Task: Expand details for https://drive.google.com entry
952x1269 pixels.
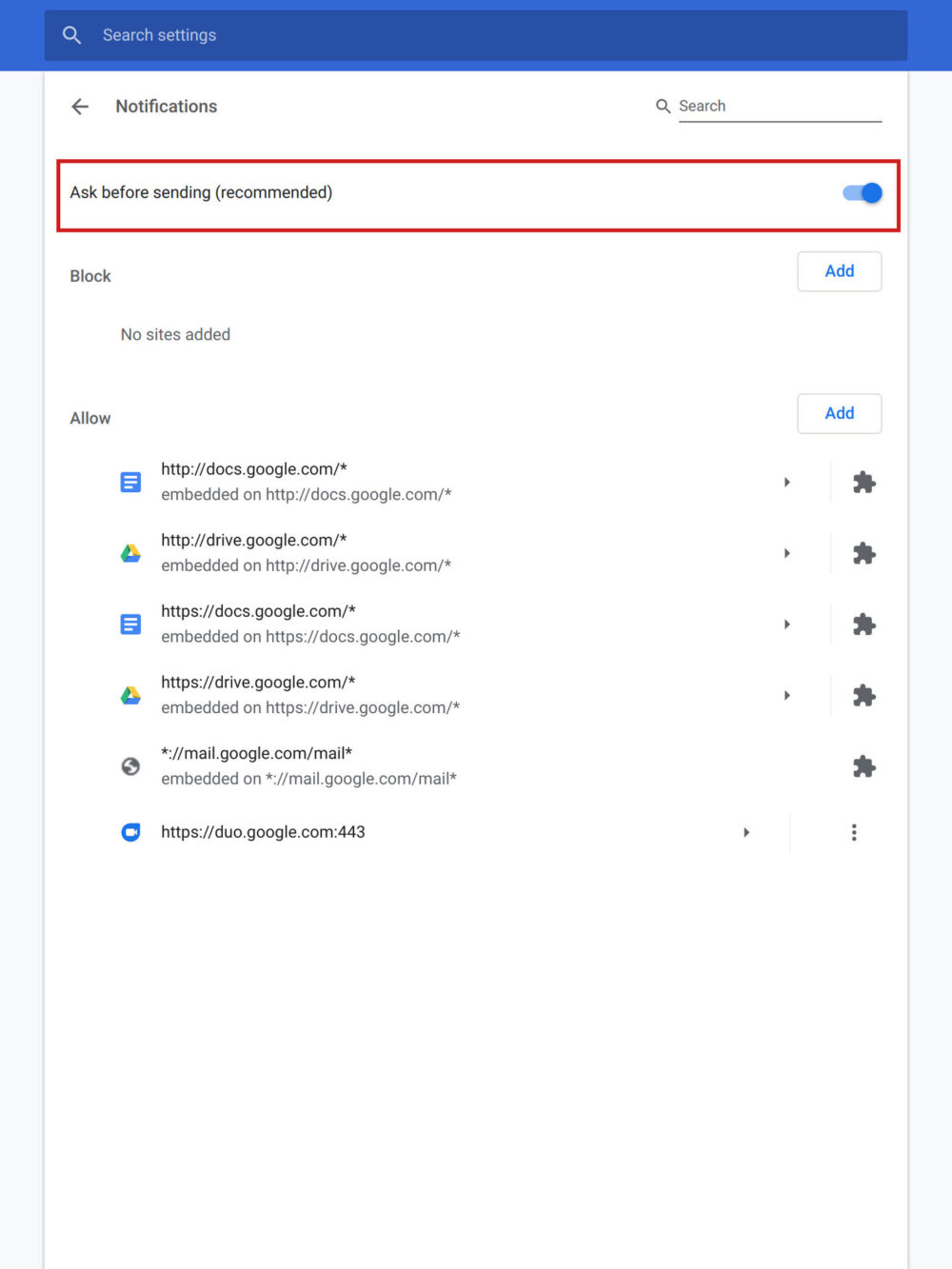Action: click(786, 695)
